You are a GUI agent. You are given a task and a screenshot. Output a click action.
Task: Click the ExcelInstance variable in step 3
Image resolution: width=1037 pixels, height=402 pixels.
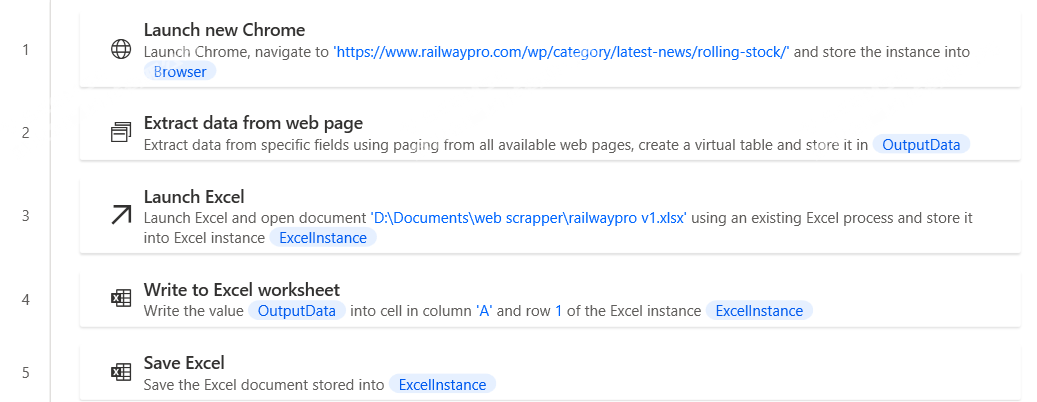click(323, 238)
